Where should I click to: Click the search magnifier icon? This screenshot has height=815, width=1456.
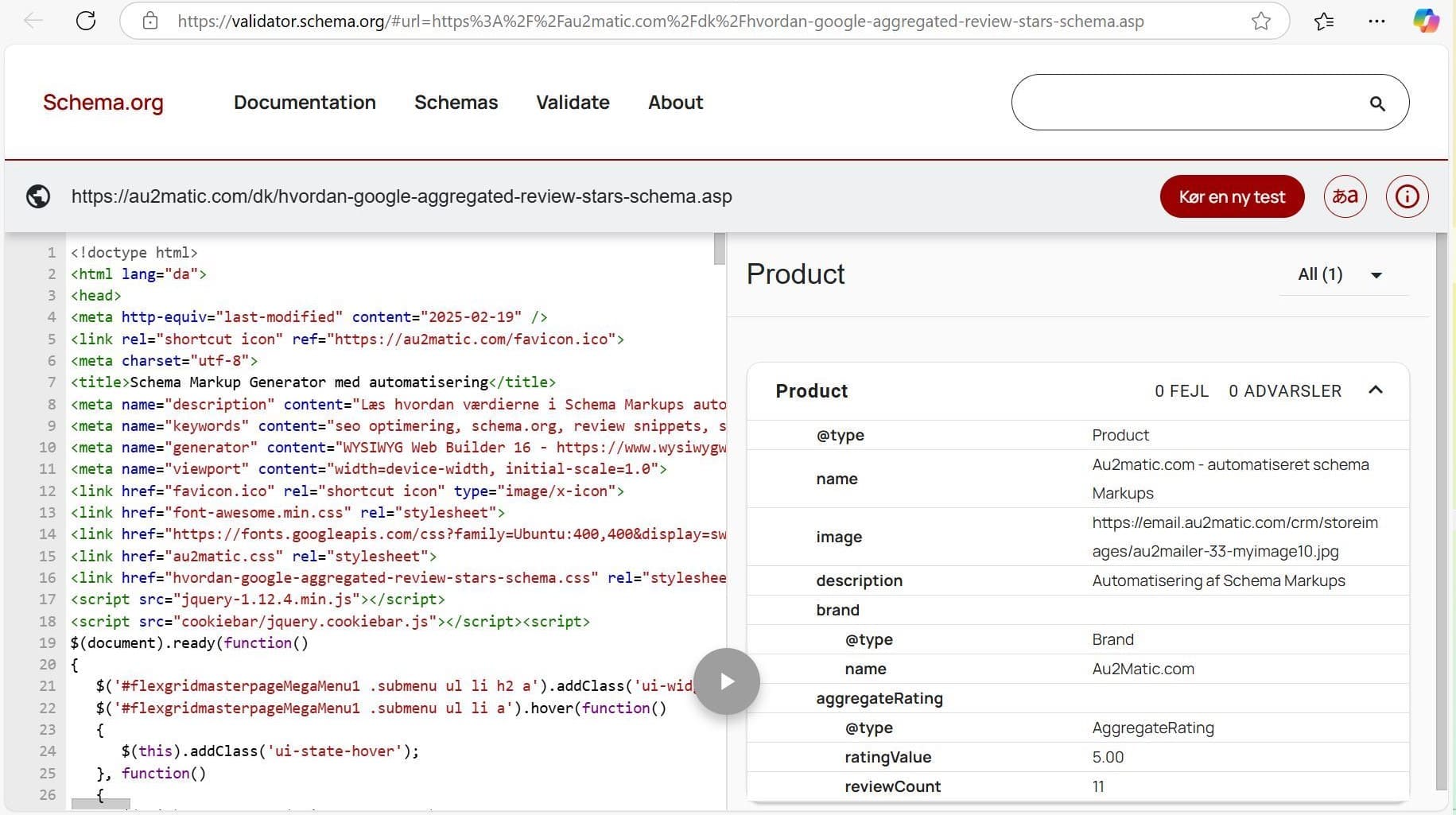1377,103
